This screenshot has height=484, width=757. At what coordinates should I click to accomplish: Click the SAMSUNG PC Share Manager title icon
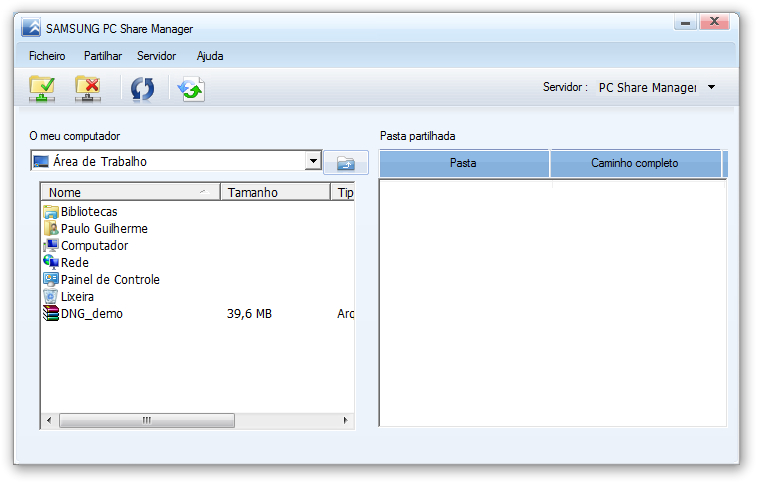pos(31,28)
